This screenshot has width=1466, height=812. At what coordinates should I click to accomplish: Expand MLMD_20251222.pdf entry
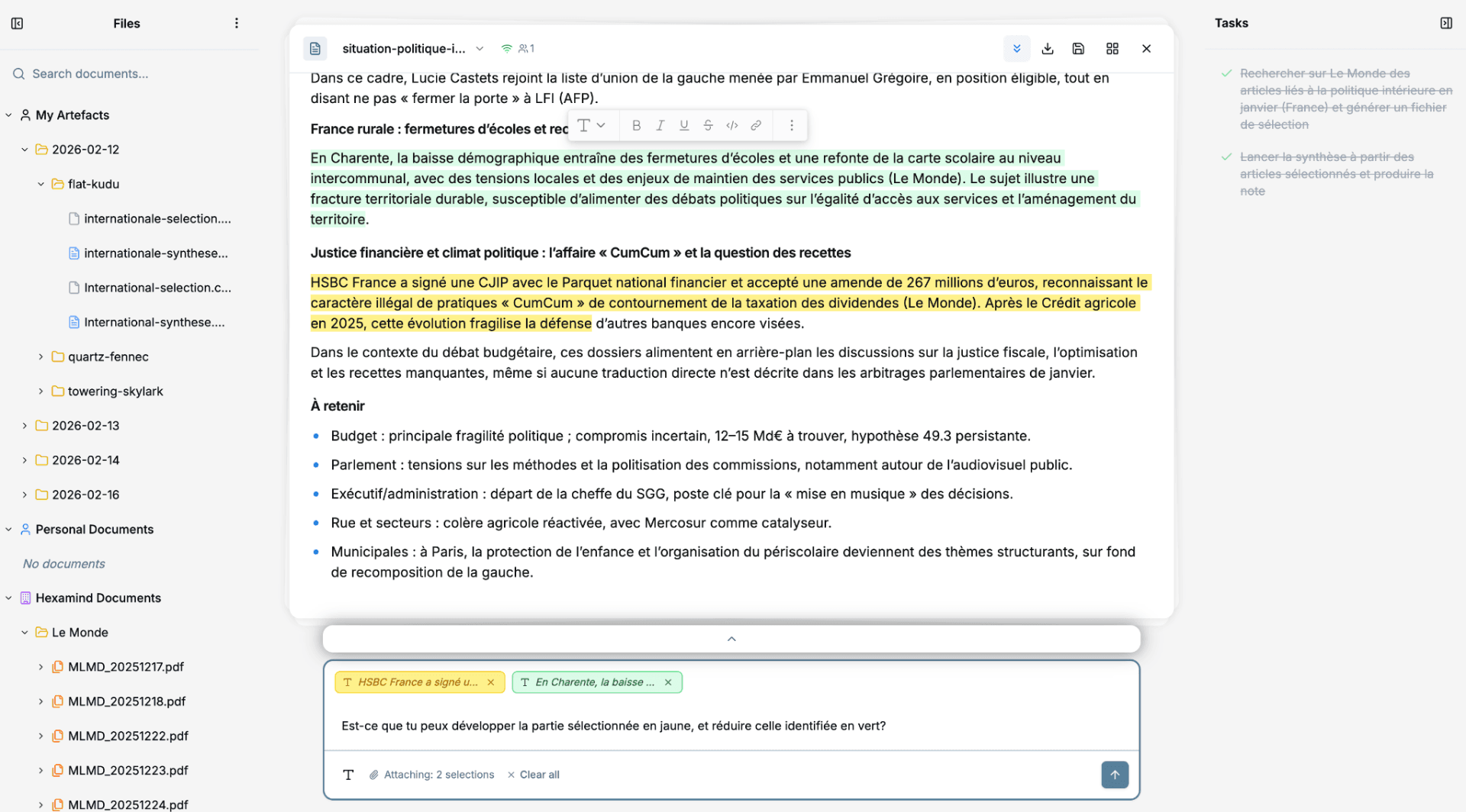(x=40, y=736)
